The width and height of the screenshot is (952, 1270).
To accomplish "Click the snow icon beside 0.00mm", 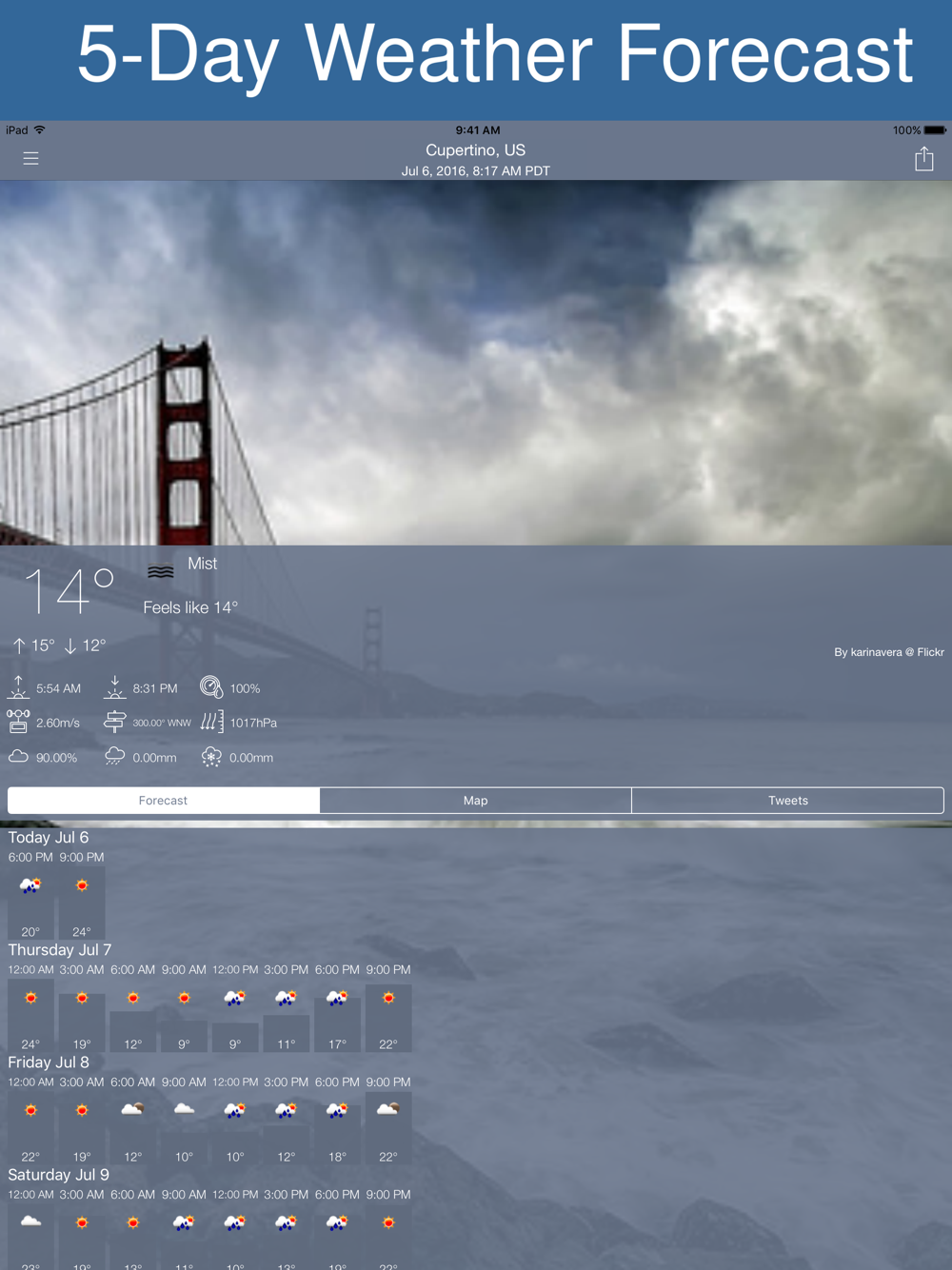I will click(211, 757).
